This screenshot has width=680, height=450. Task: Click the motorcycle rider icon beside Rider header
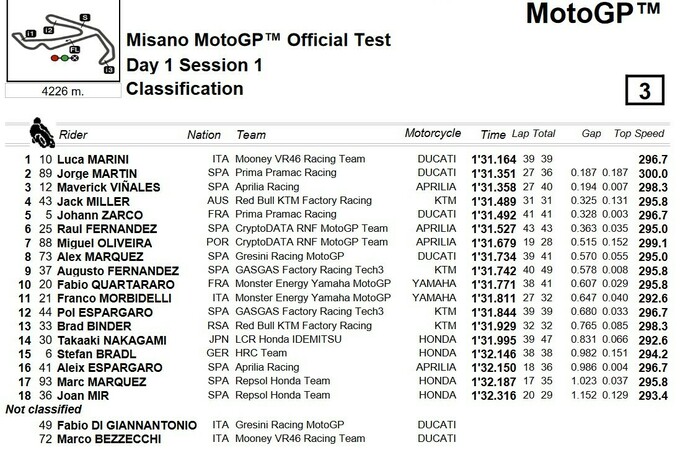(40, 133)
